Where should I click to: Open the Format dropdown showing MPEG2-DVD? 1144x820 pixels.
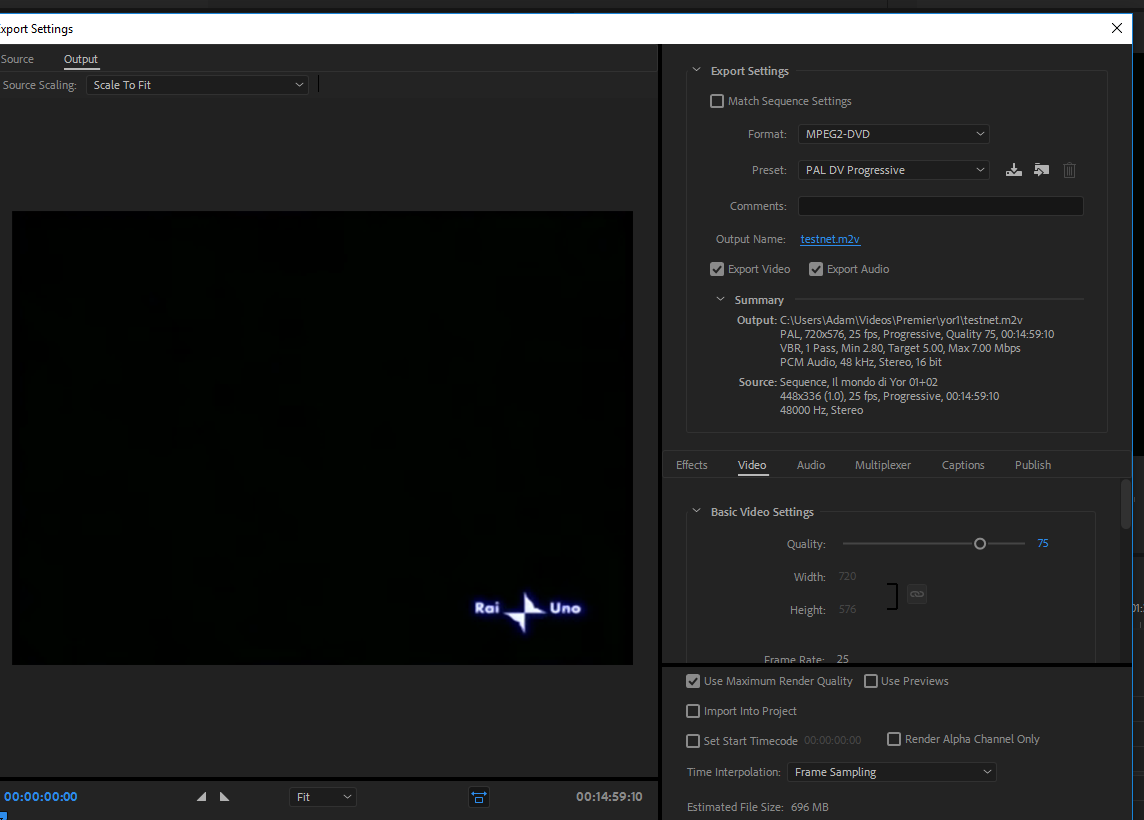pyautogui.click(x=894, y=134)
